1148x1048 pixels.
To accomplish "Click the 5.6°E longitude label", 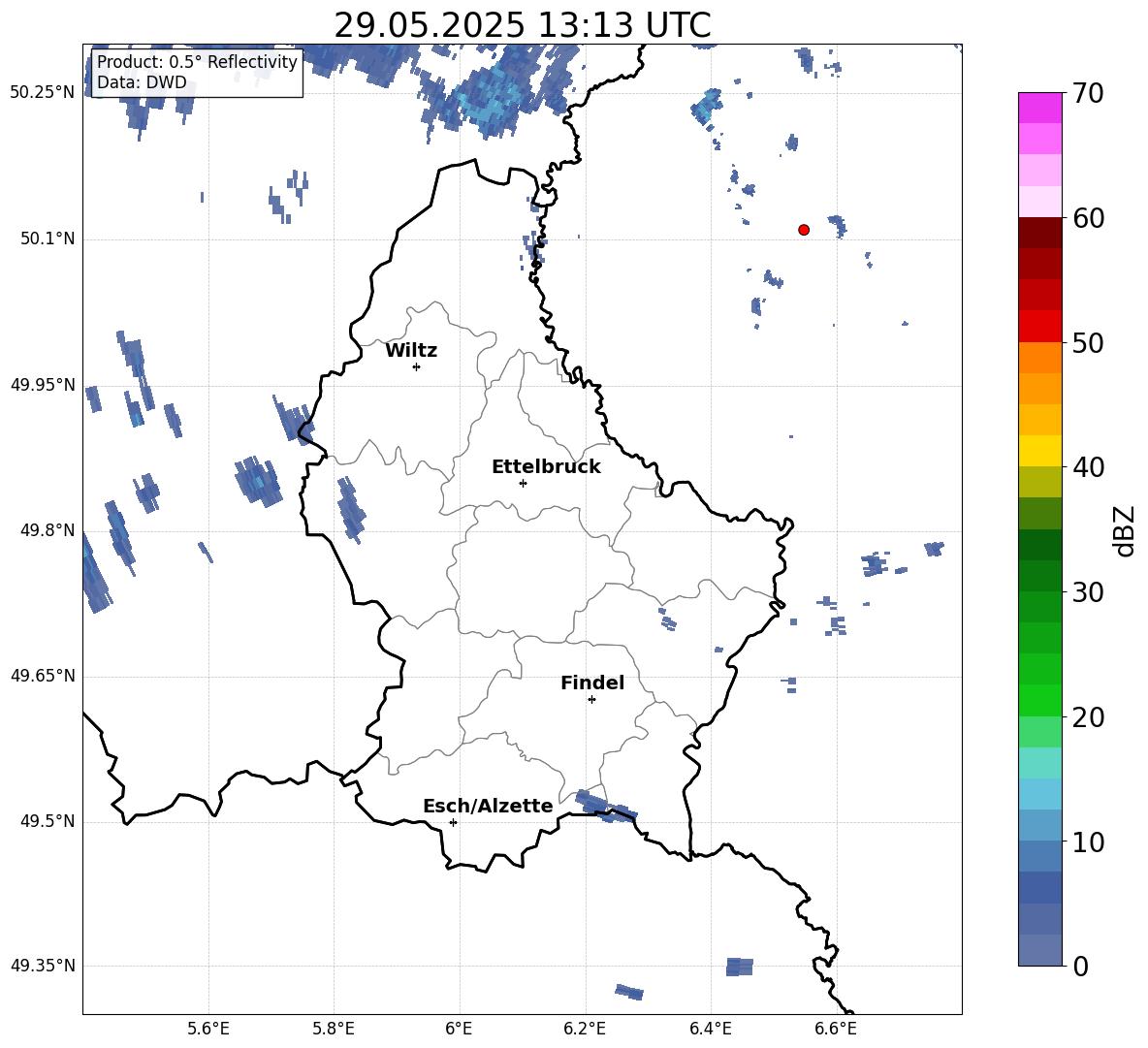I will (x=208, y=1029).
